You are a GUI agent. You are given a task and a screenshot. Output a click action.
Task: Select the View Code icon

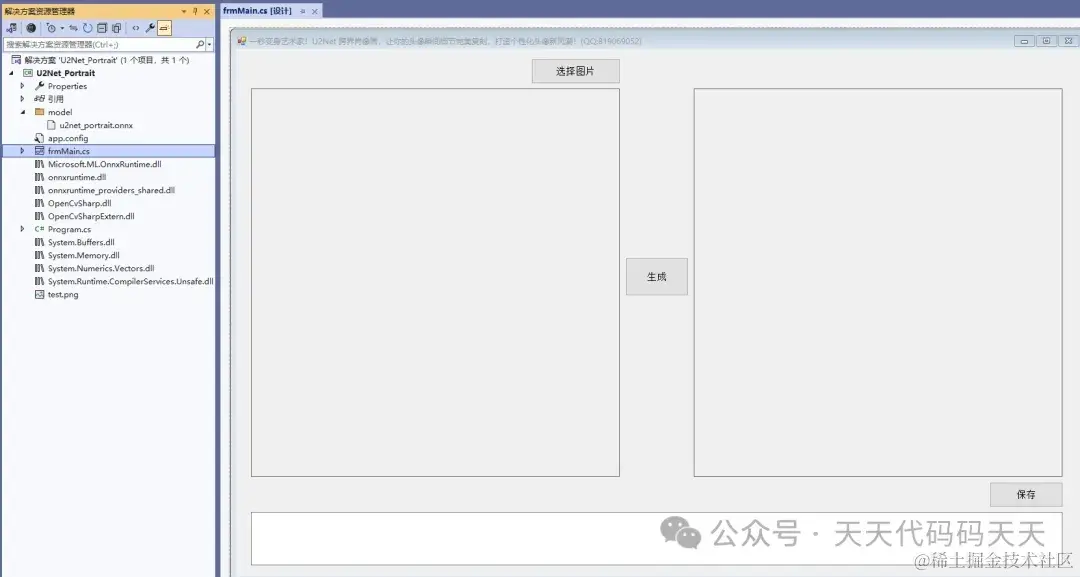point(135,29)
